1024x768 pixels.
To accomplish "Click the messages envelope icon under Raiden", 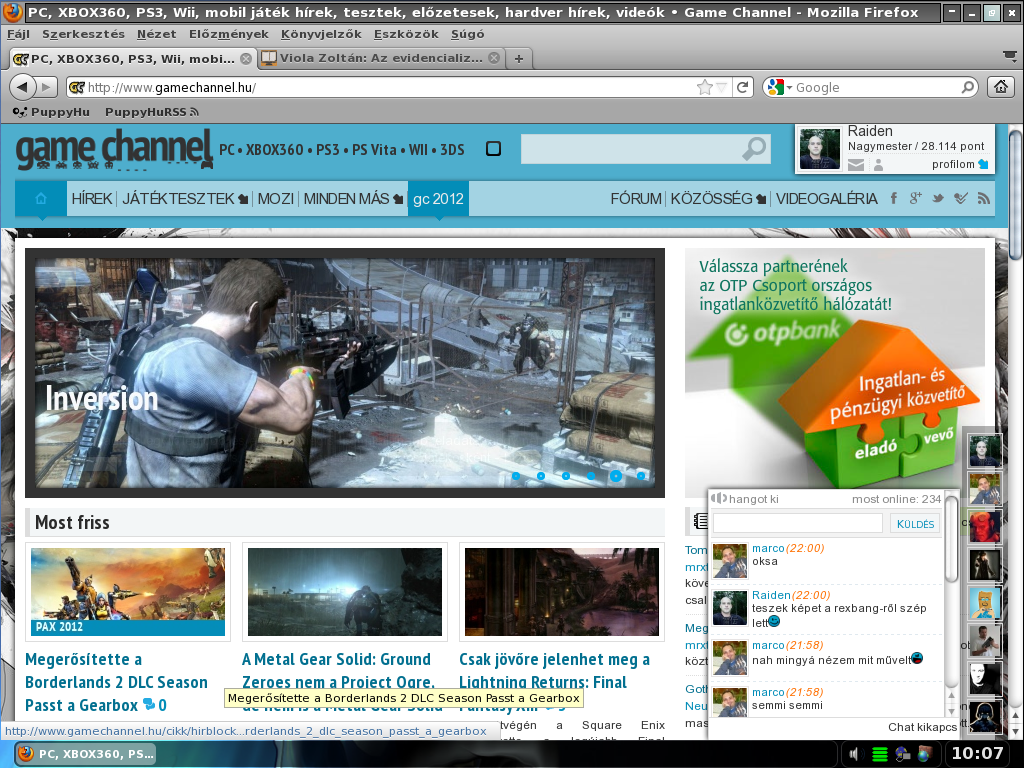I will pos(856,165).
